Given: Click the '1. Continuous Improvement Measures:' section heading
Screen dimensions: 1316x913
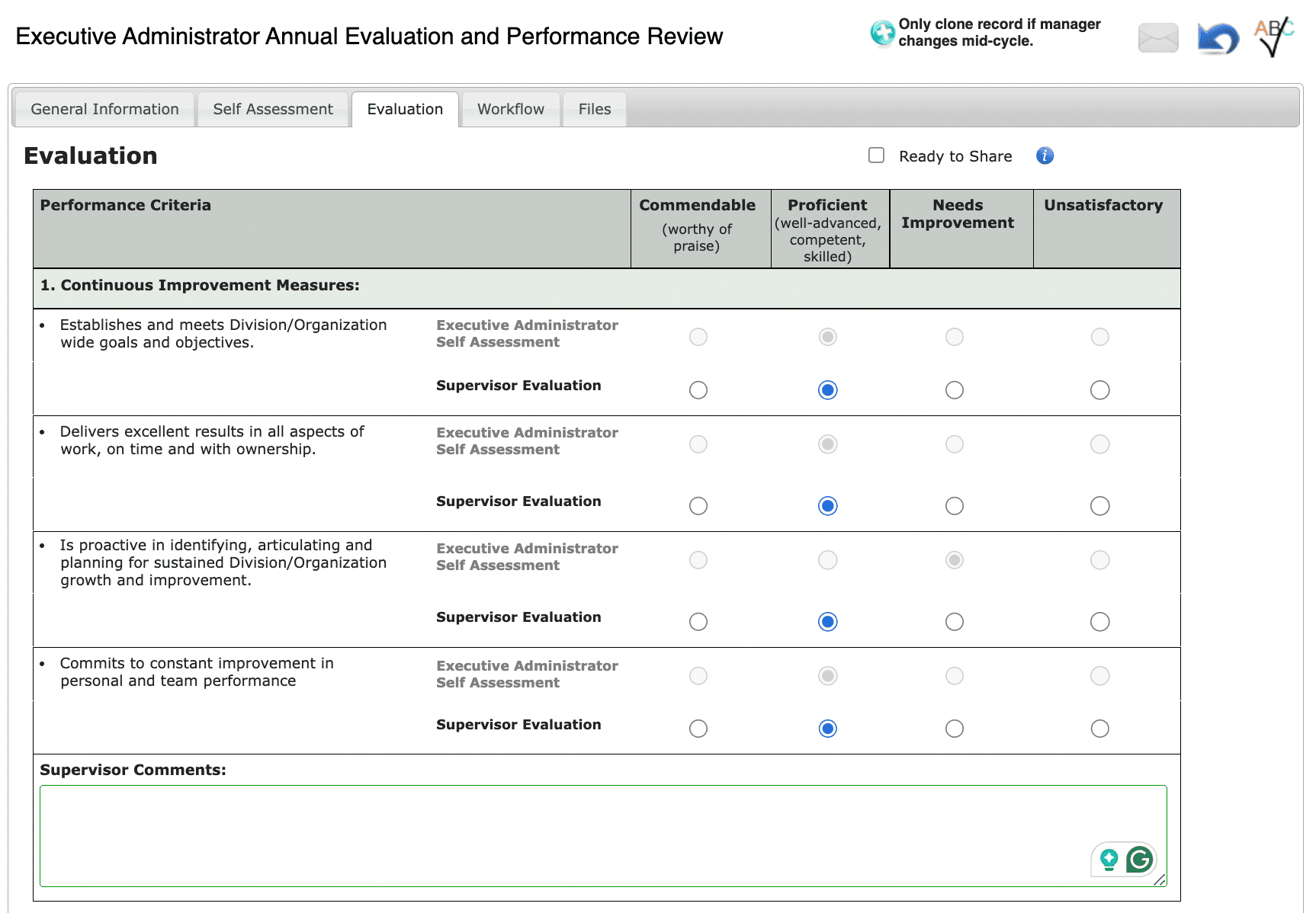Looking at the screenshot, I should click(200, 285).
